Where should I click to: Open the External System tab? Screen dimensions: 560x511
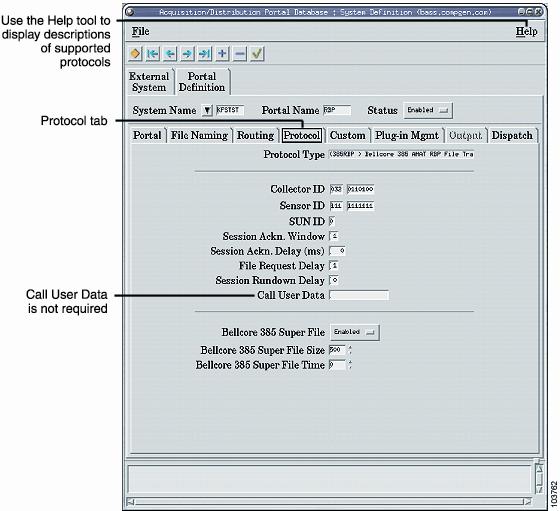(x=149, y=82)
